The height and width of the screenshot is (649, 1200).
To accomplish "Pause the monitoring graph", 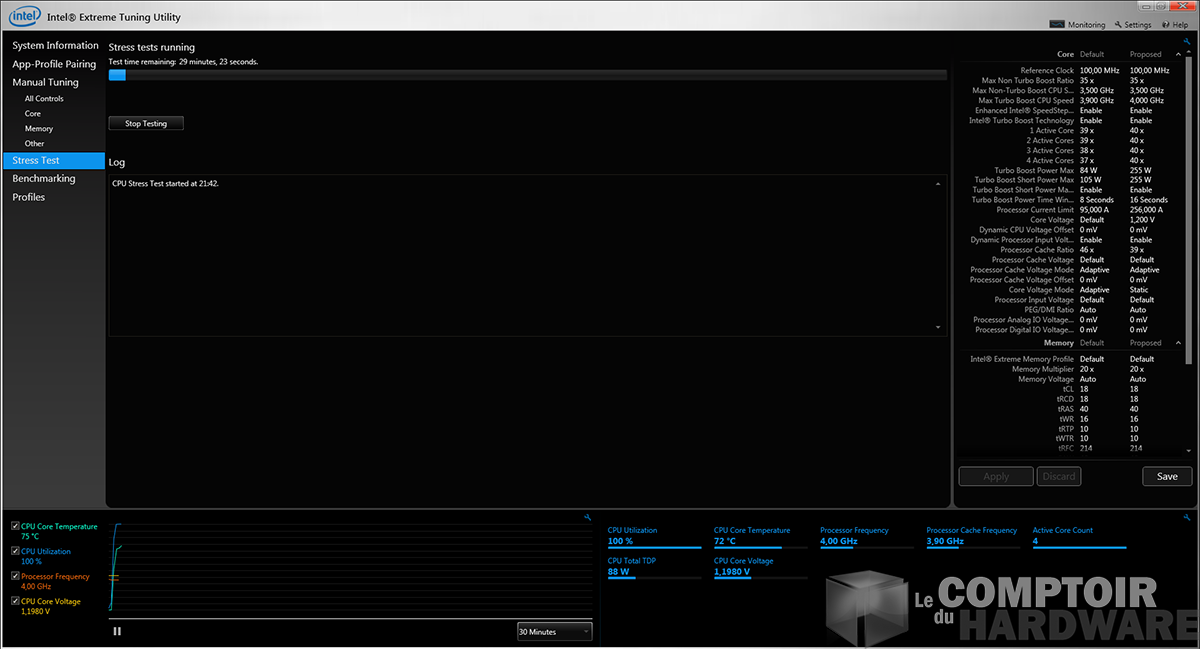I will (117, 631).
